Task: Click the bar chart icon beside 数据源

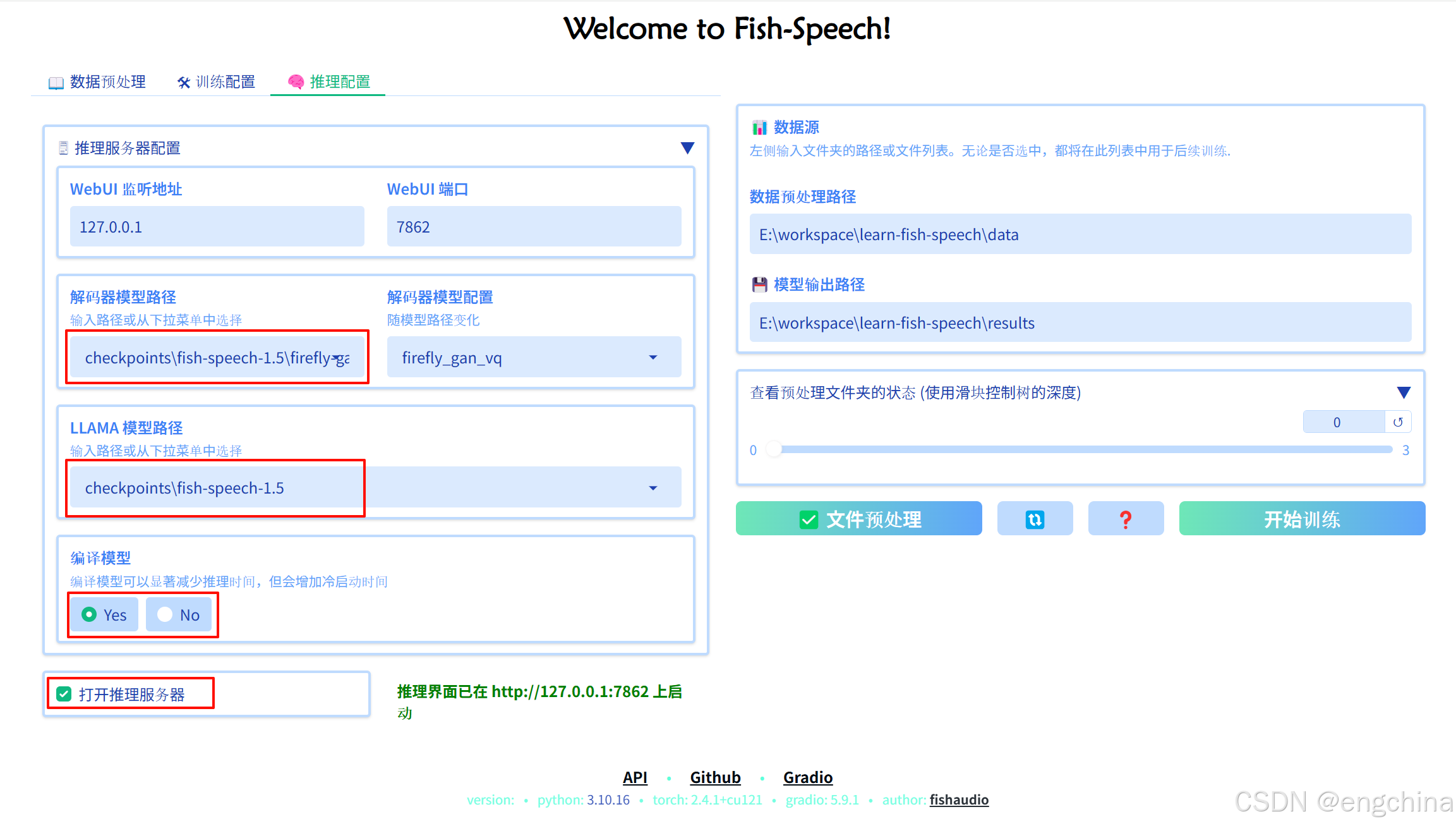Action: [x=759, y=128]
